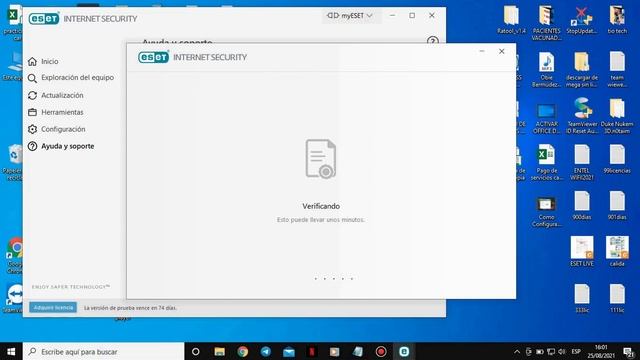The image size is (640, 360).
Task: Click the ESET taskbar button
Action: pos(404,351)
